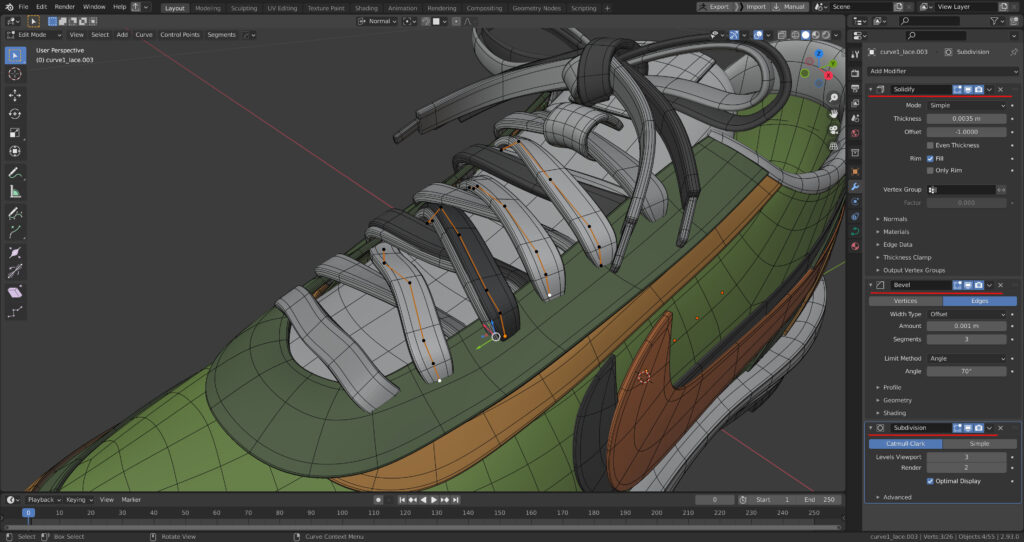
Task: Switch to the Shading workspace tab
Action: [x=366, y=8]
